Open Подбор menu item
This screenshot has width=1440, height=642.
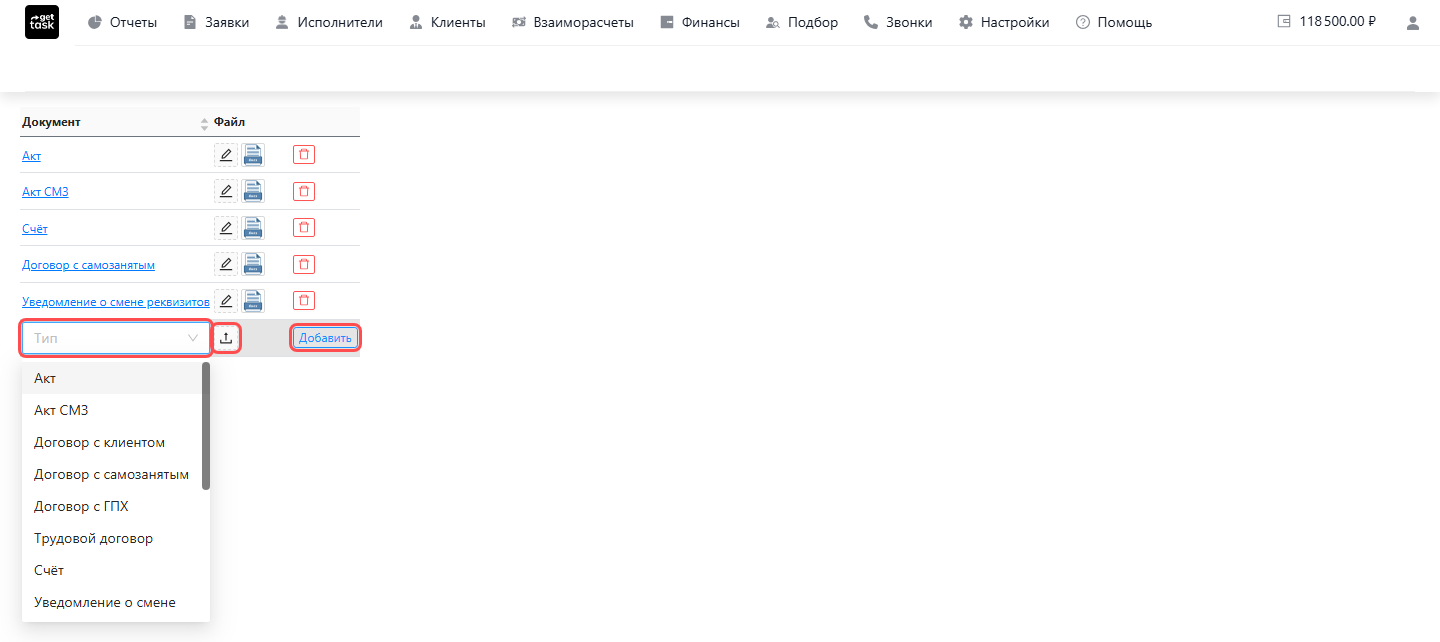pos(802,22)
